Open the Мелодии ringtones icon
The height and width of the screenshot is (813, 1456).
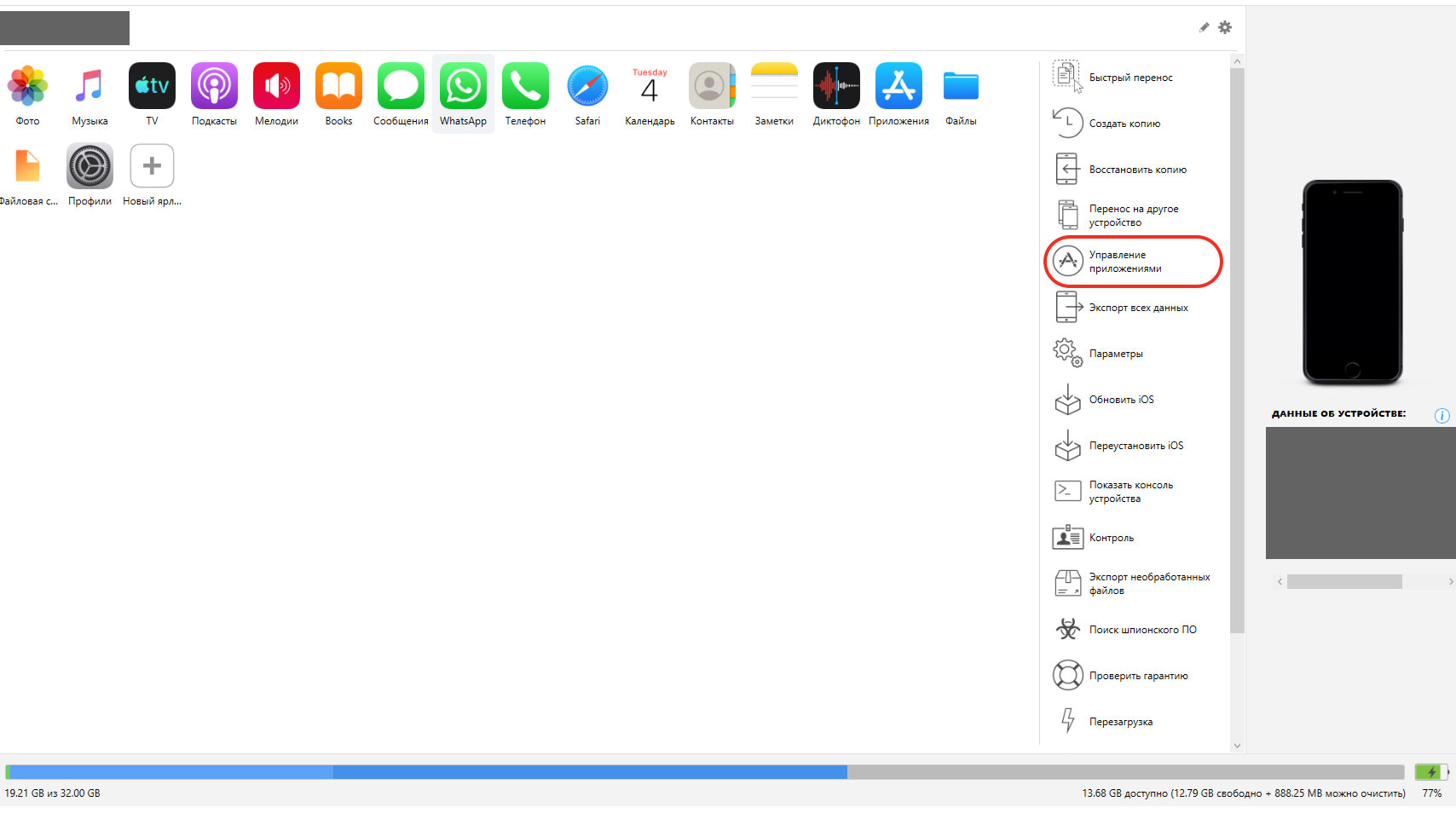[x=276, y=86]
